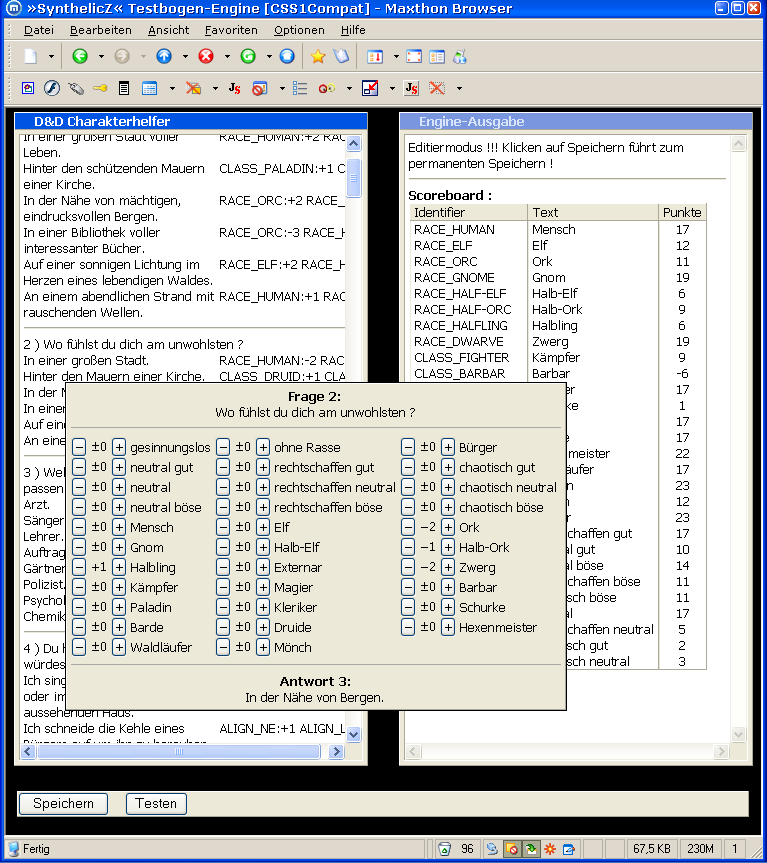Click left panel scroll-down arrow

coord(354,734)
